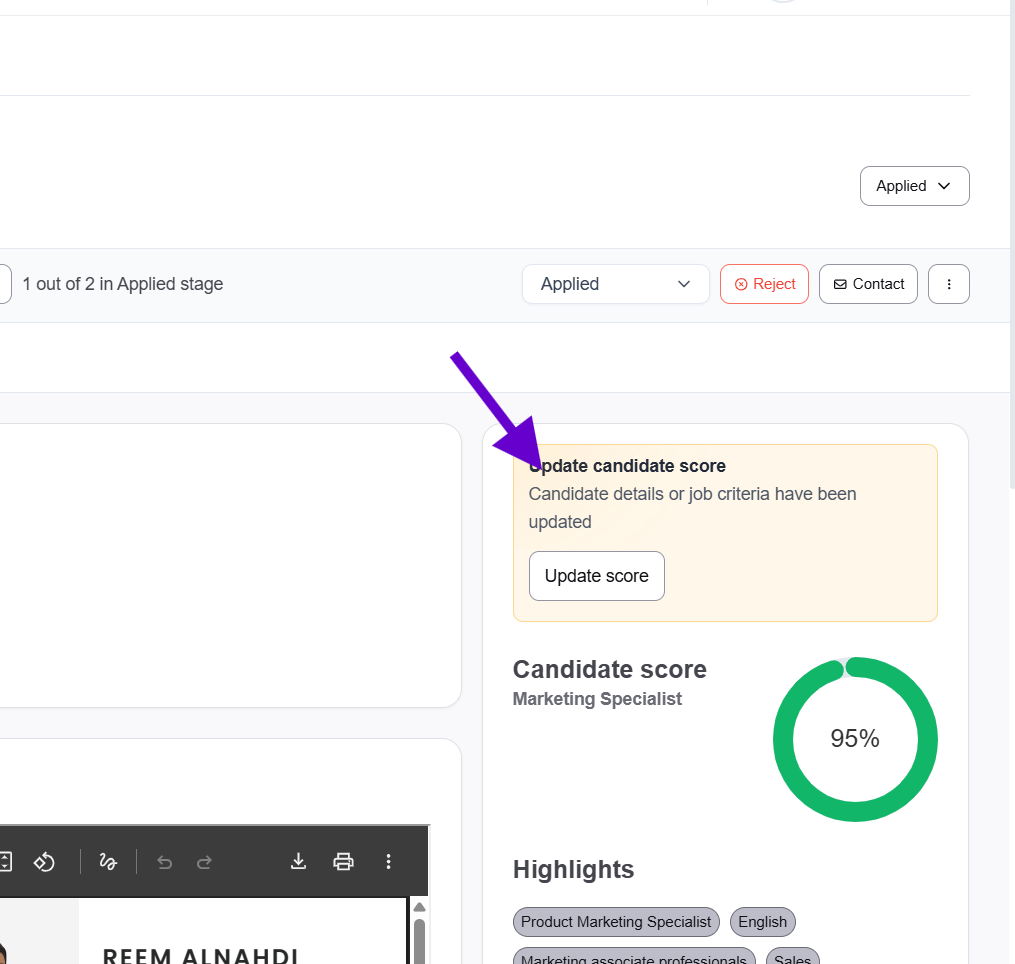Click the Product Marketing Specialist highlight tag

pos(616,922)
